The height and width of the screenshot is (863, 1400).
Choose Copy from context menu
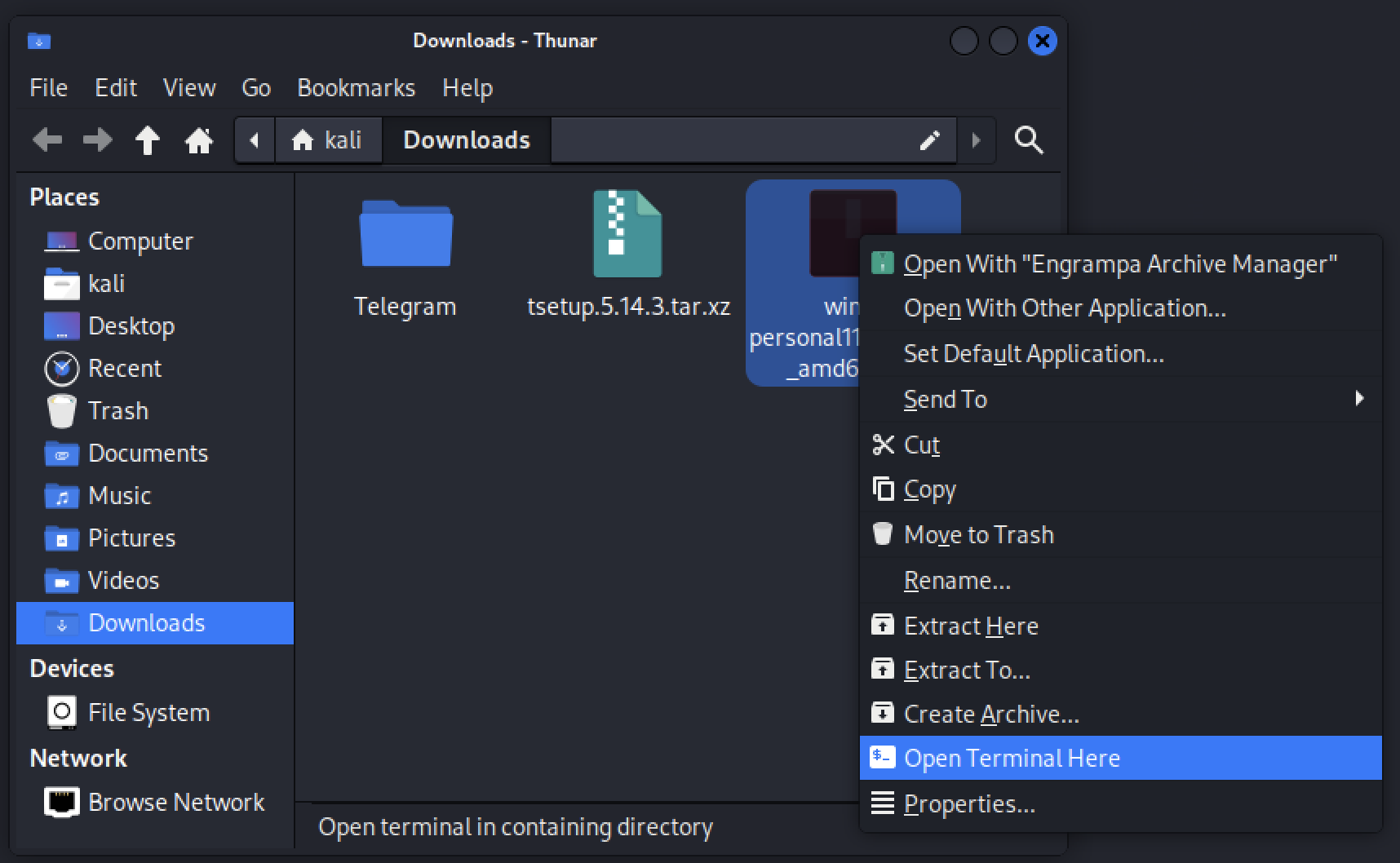point(1121,489)
